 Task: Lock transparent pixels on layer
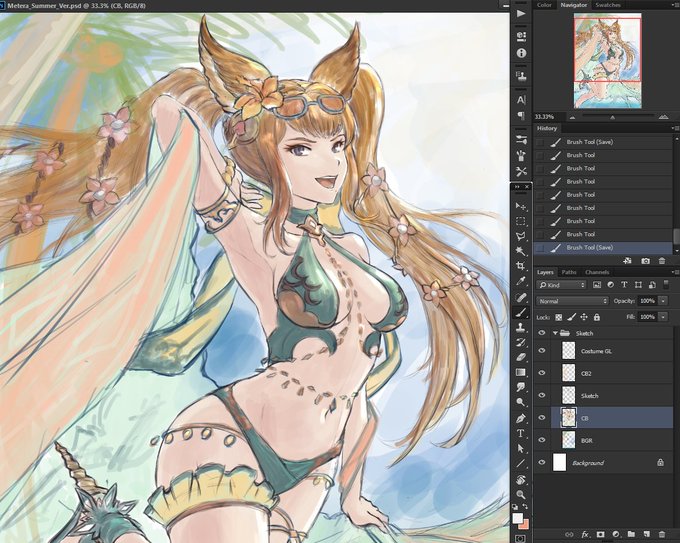click(559, 317)
